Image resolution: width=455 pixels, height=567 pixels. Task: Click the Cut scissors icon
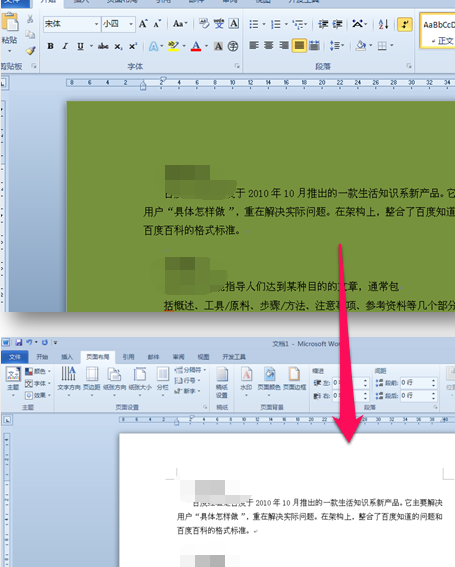[x=30, y=19]
